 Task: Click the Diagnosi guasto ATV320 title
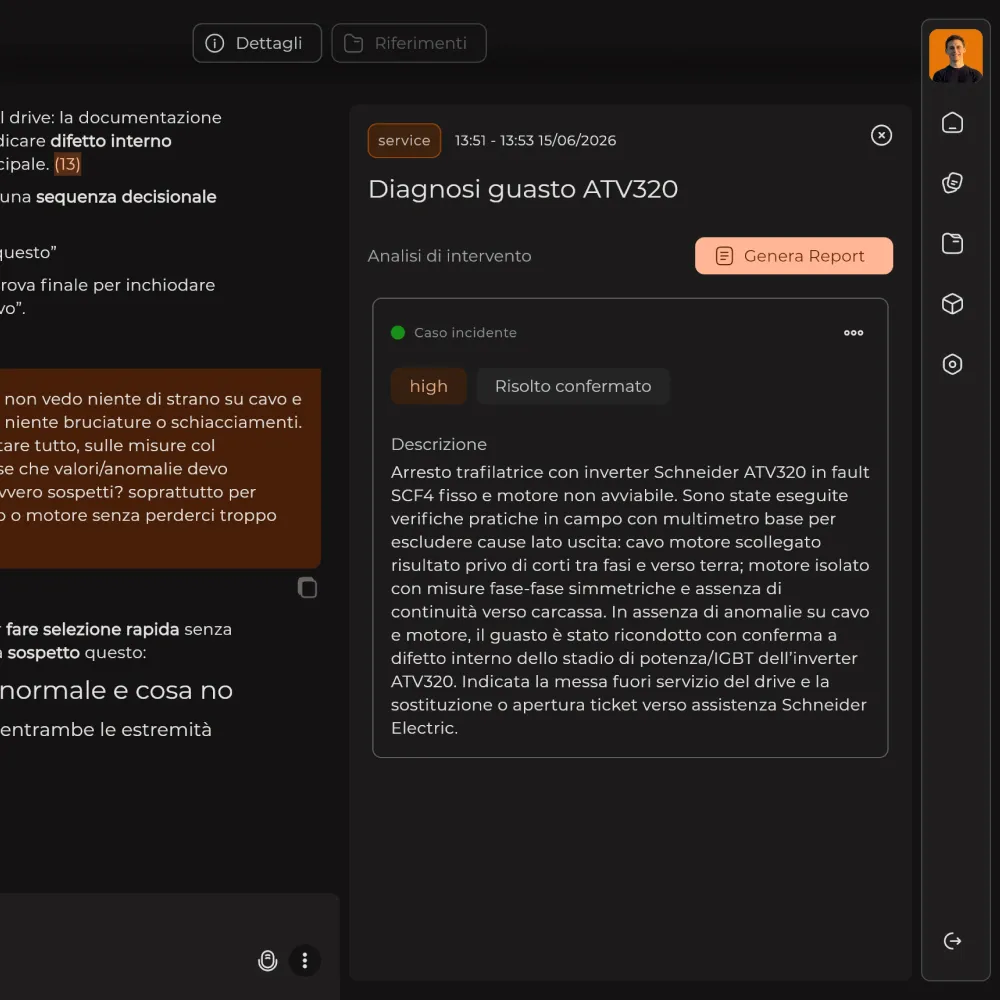(x=523, y=189)
